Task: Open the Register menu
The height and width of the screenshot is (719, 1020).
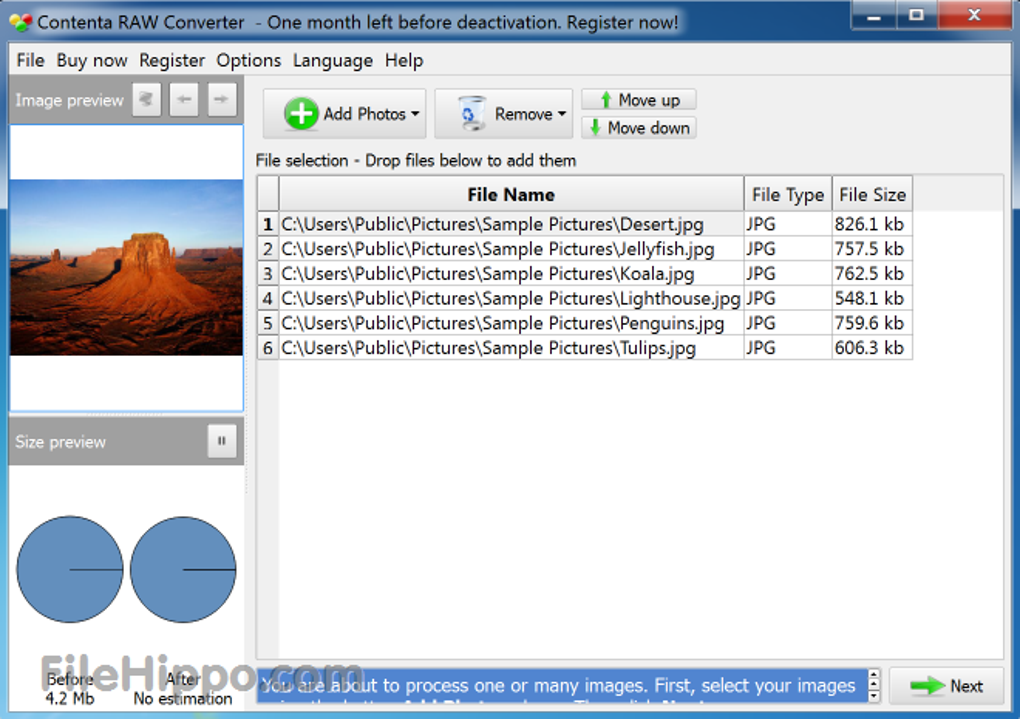Action: click(x=172, y=61)
